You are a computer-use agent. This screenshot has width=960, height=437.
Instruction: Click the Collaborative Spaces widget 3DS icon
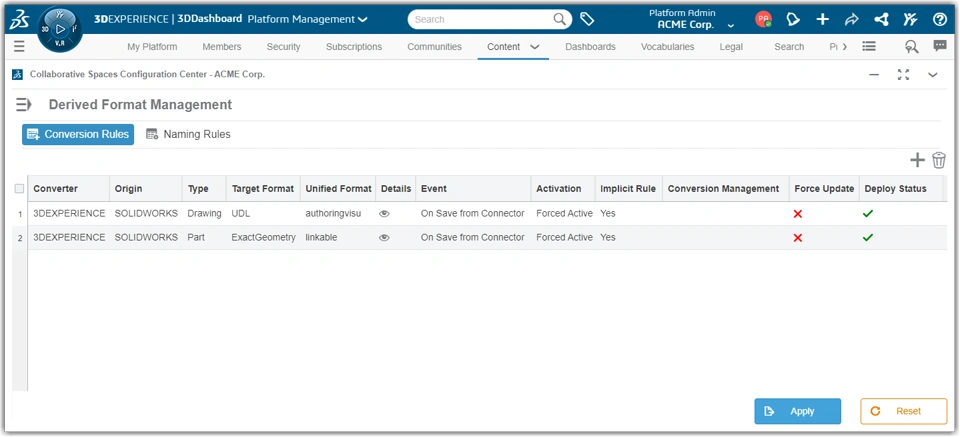(x=17, y=75)
